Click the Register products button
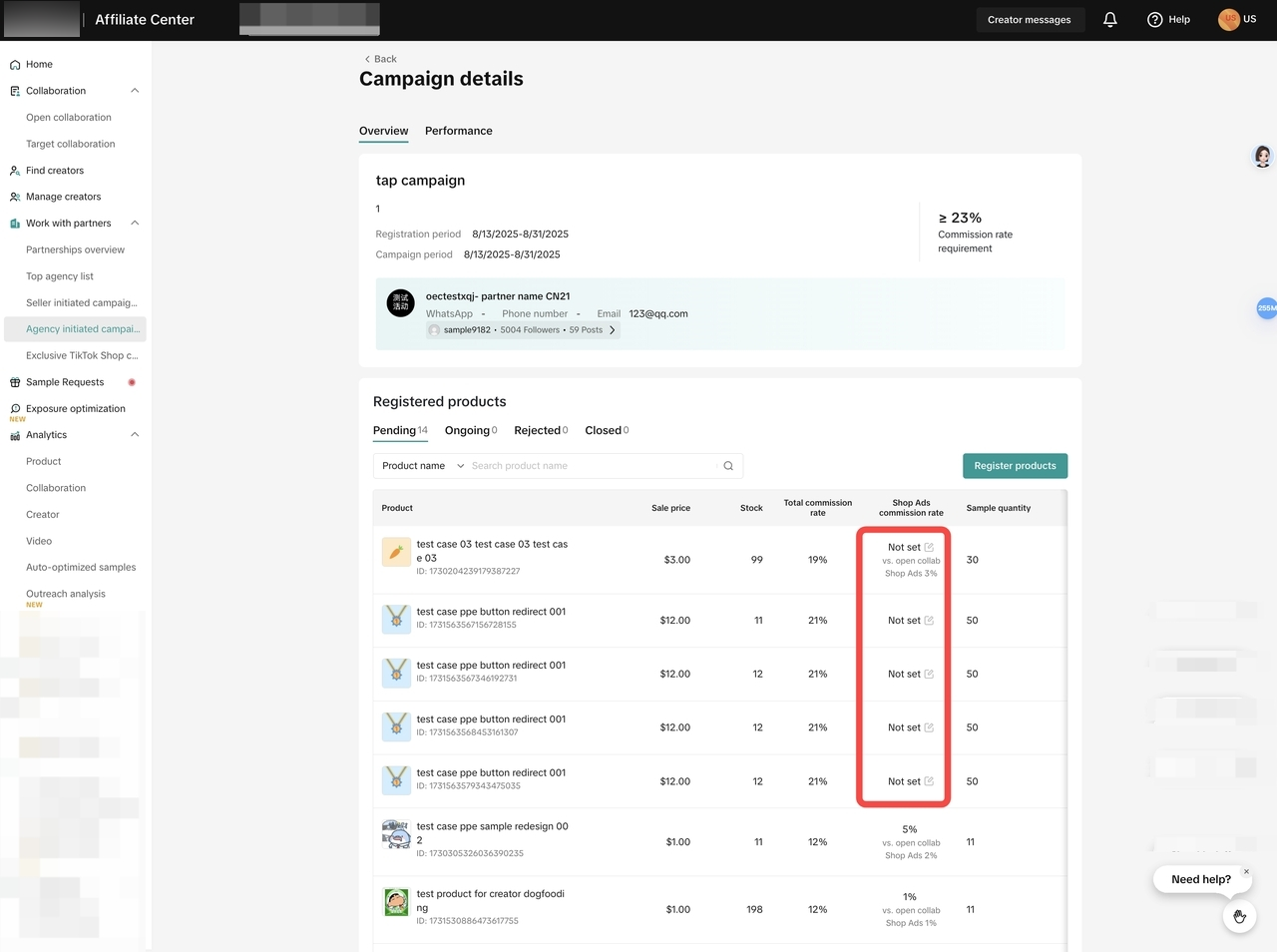The width and height of the screenshot is (1277, 952). click(1015, 466)
